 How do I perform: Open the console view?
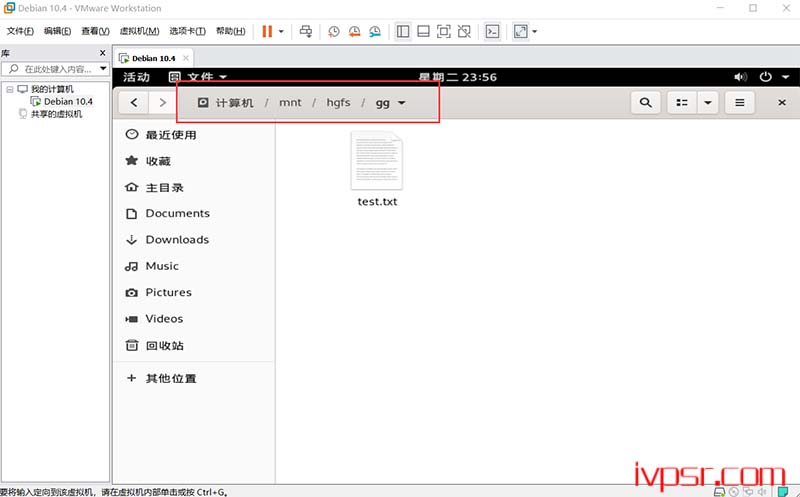(x=492, y=32)
